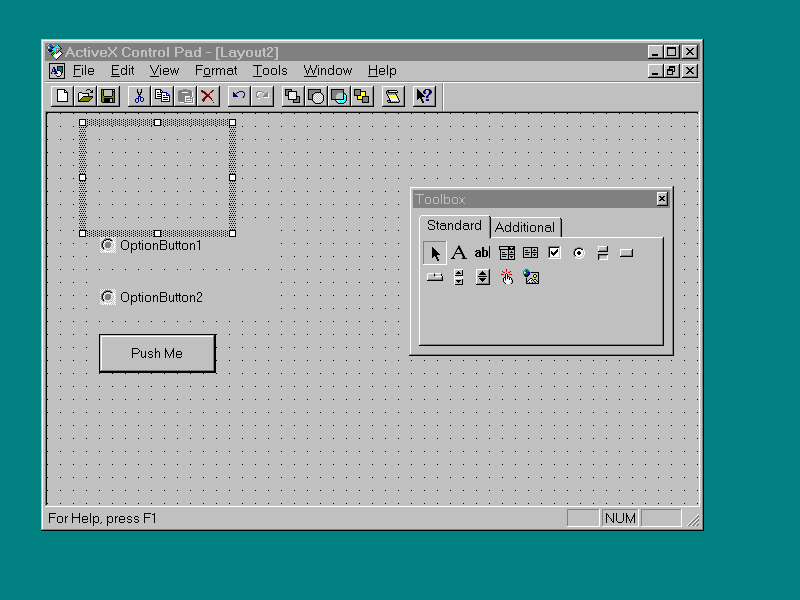Pick the Hot Spot hand tool
The height and width of the screenshot is (600, 800).
pyautogui.click(x=507, y=277)
